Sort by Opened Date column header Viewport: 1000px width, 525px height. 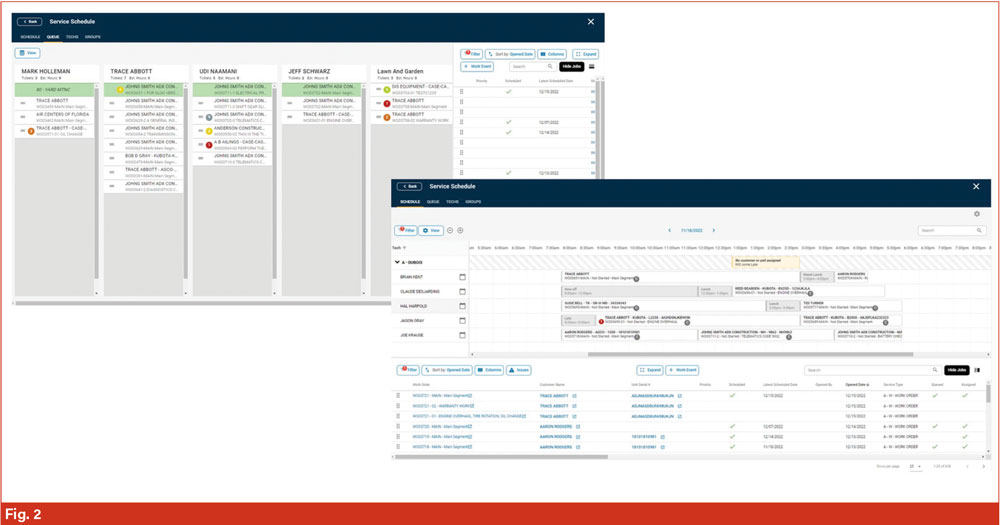click(x=857, y=385)
